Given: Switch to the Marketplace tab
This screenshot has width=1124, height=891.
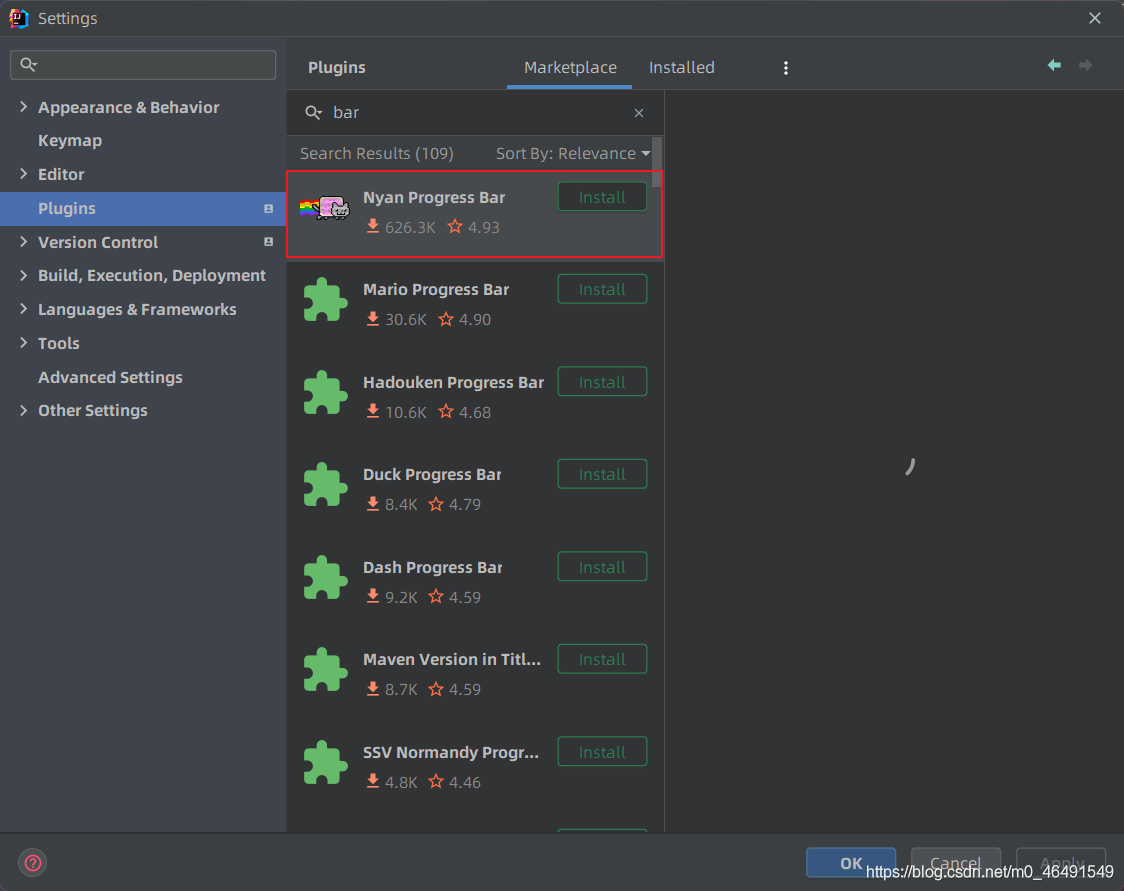Looking at the screenshot, I should tap(570, 67).
